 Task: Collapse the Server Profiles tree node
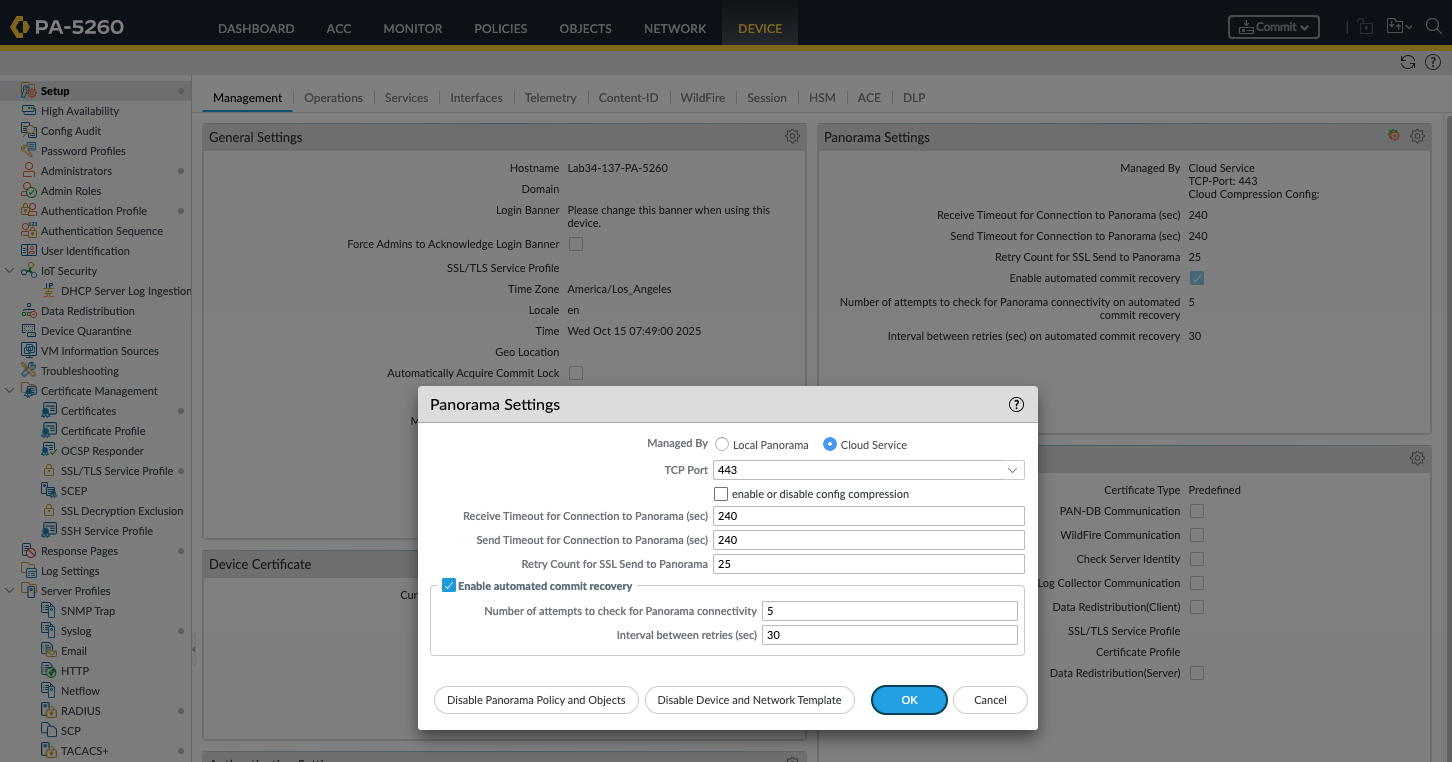pos(10,591)
